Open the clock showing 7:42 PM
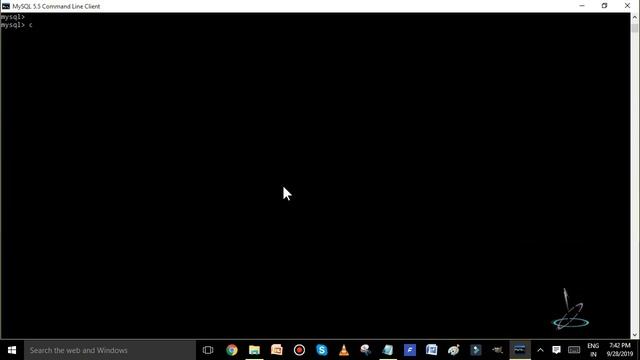This screenshot has width=640, height=360. point(620,350)
